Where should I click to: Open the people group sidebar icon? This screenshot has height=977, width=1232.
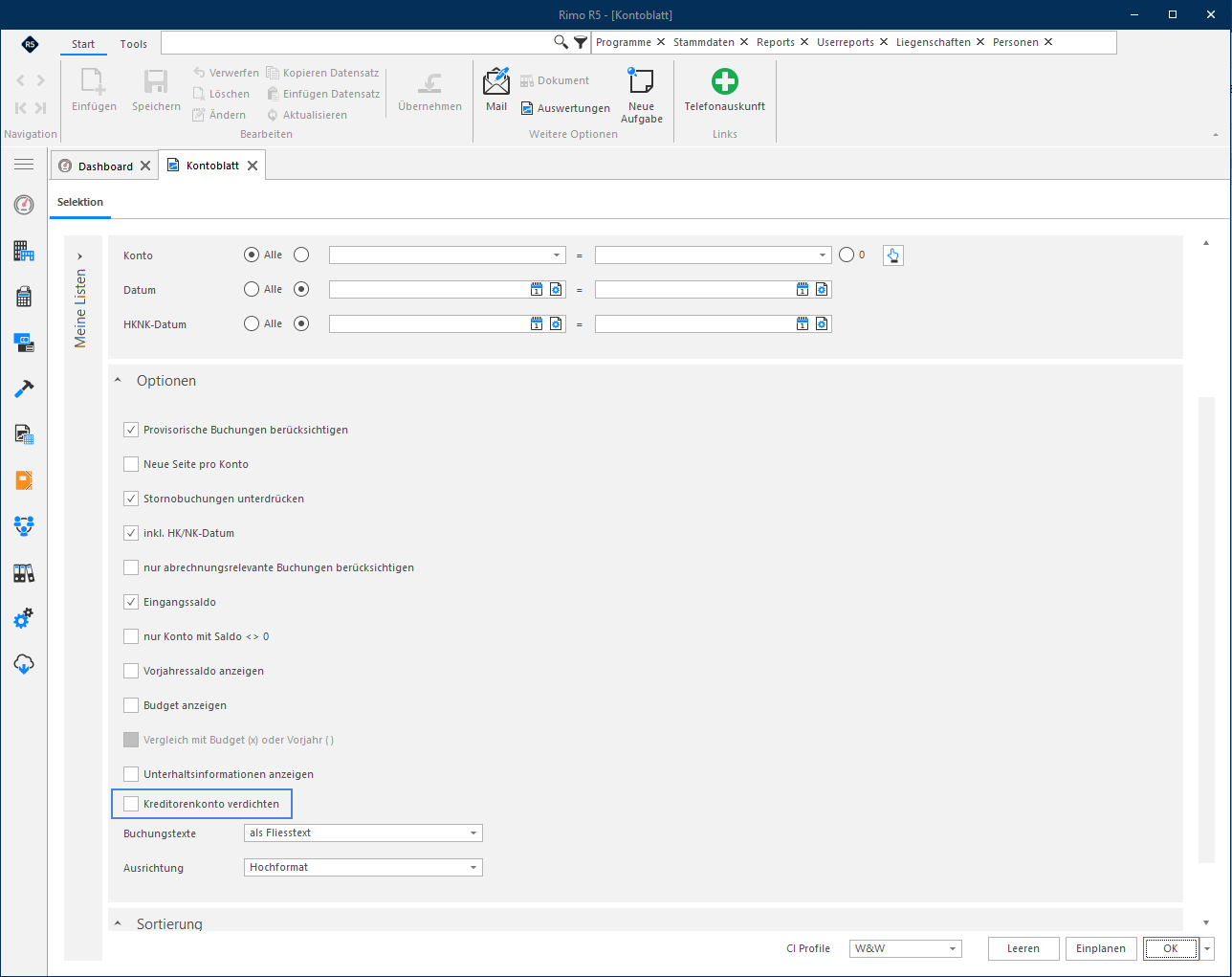24,525
